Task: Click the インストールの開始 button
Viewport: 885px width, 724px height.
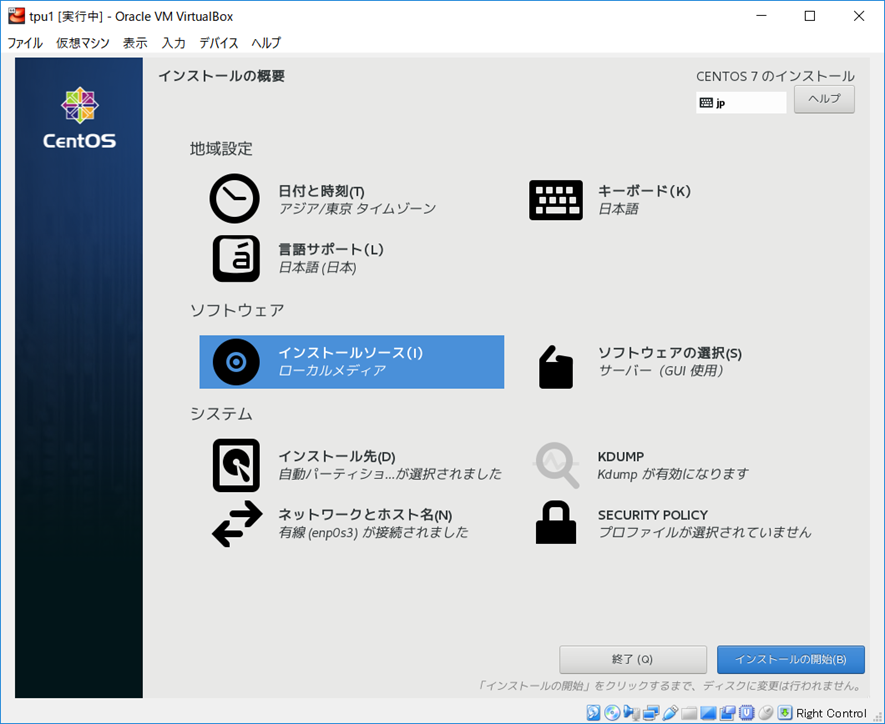Action: click(790, 660)
